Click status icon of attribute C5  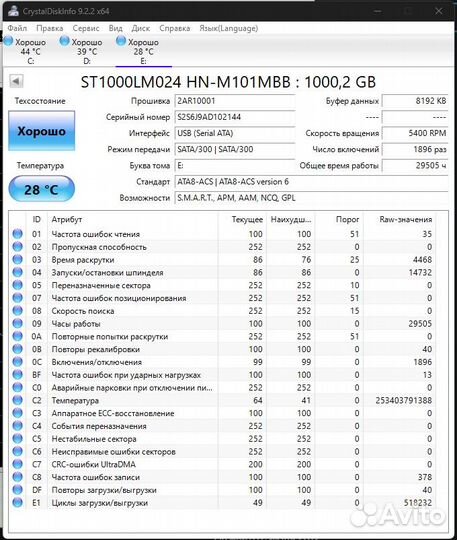pyautogui.click(x=17, y=438)
